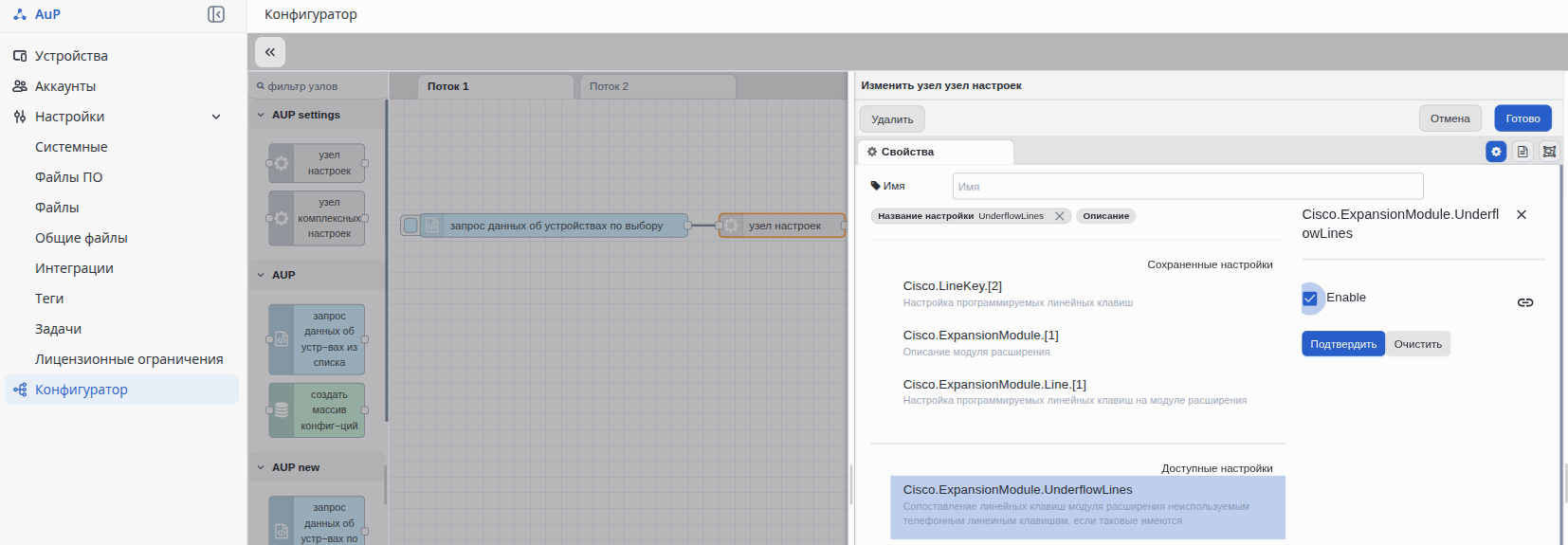Image resolution: width=1568 pixels, height=545 pixels.
Task: Select узел комплексных настроек palette node
Action: click(x=317, y=218)
